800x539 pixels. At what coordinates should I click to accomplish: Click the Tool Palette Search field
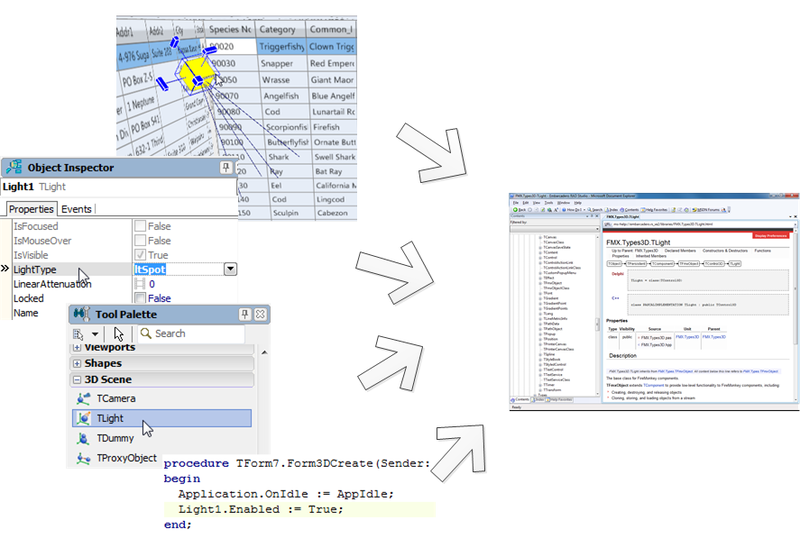click(191, 334)
